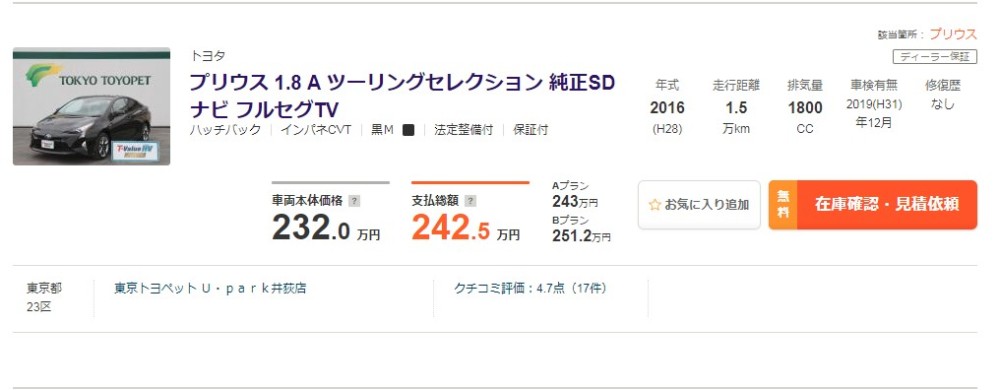The height and width of the screenshot is (390, 1000).
Task: Click 在庫確認・見積依頼 button
Action: pyautogui.click(x=873, y=205)
